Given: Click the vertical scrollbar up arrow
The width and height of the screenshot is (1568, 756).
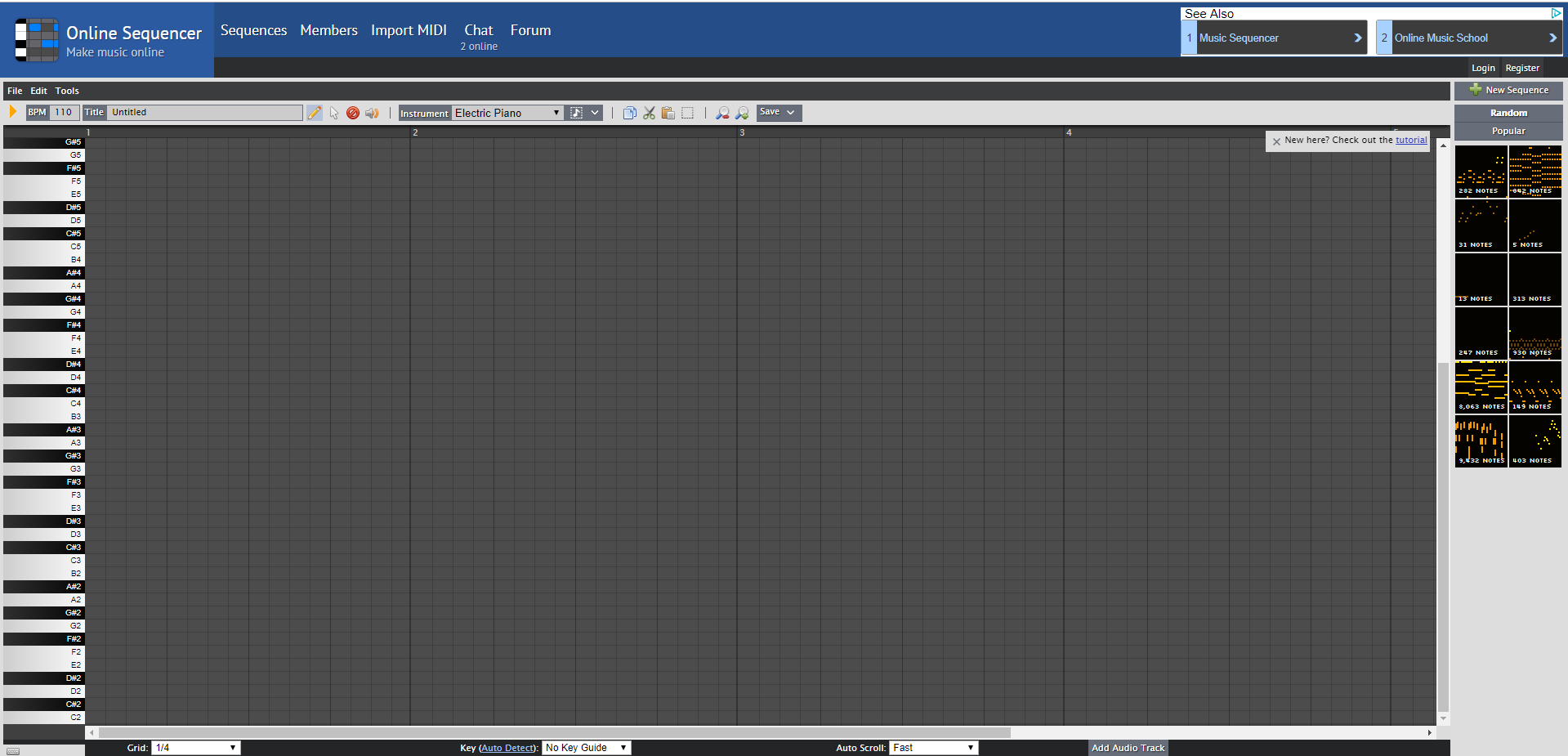Looking at the screenshot, I should 1443,145.
